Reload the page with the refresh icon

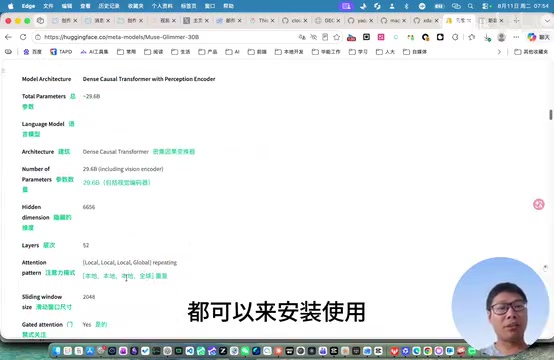pos(23,37)
